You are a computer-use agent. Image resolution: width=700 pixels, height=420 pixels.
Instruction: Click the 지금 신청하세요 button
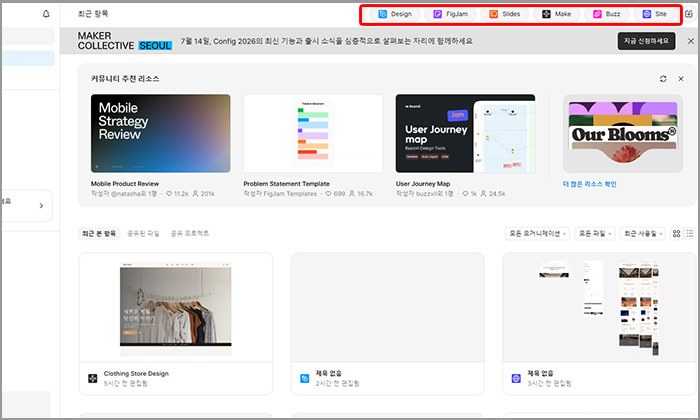(x=646, y=41)
